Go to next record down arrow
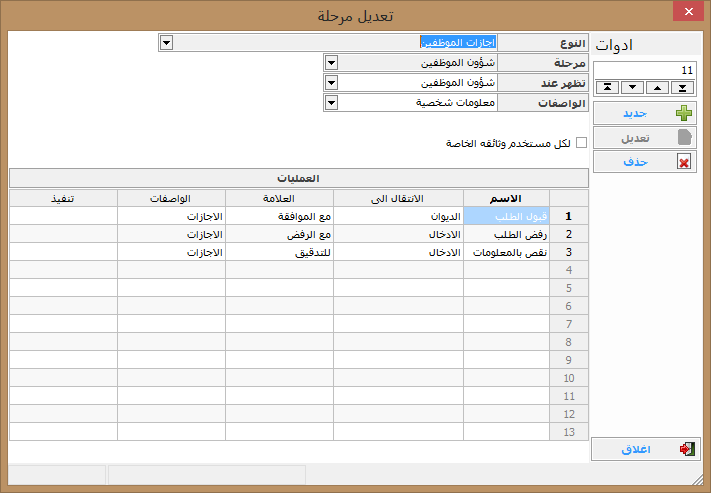 tap(632, 87)
